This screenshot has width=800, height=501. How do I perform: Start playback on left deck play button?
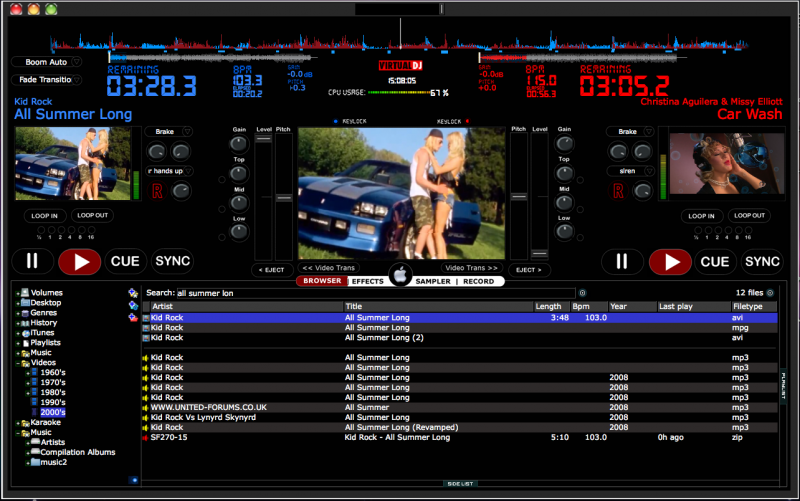pos(80,262)
